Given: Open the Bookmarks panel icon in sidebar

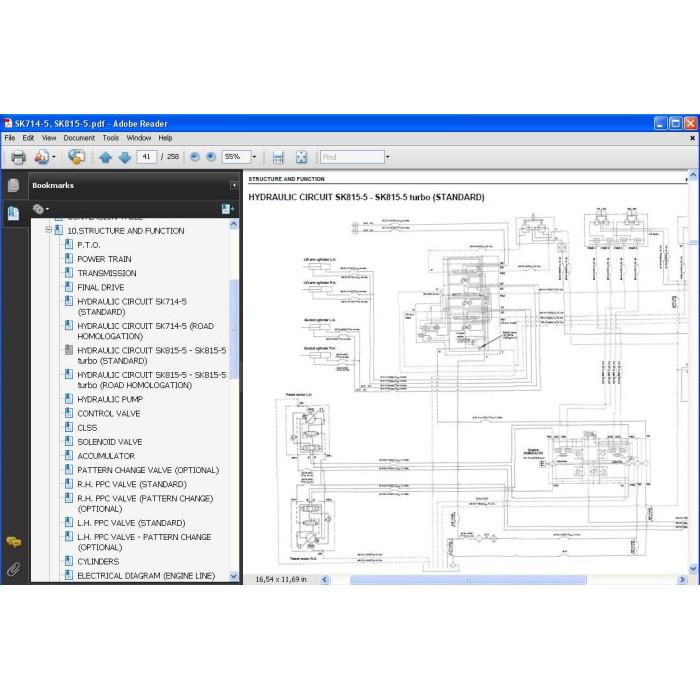Looking at the screenshot, I should click(x=13, y=213).
